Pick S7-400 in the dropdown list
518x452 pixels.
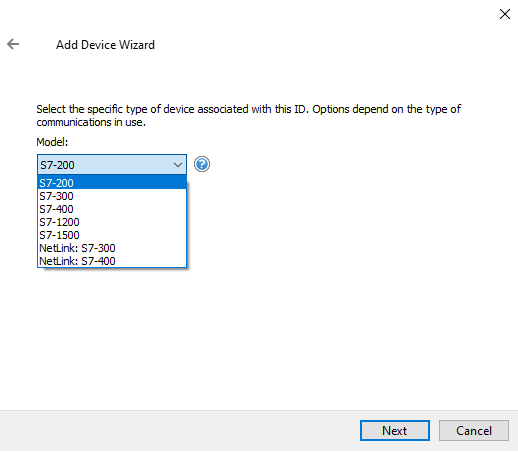coord(112,209)
